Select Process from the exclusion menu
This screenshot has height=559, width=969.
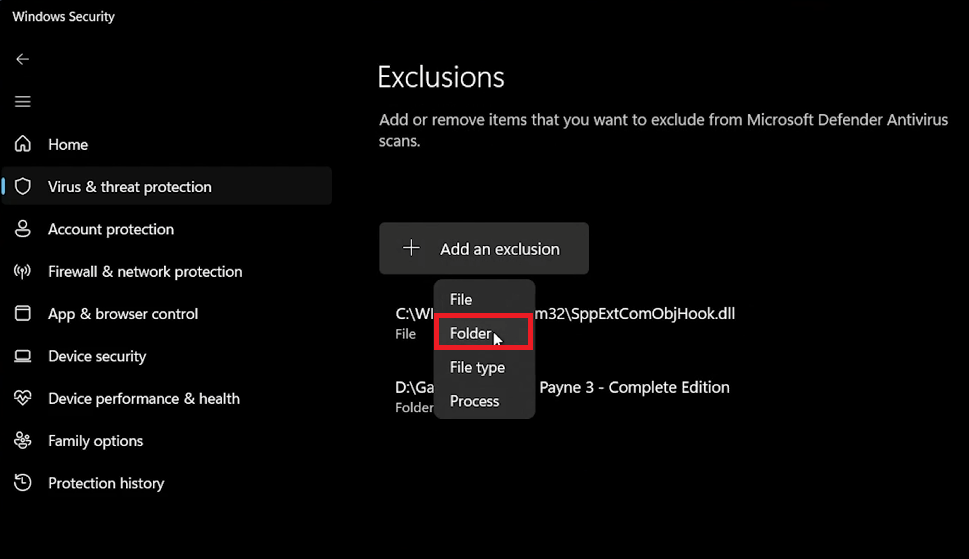point(474,401)
